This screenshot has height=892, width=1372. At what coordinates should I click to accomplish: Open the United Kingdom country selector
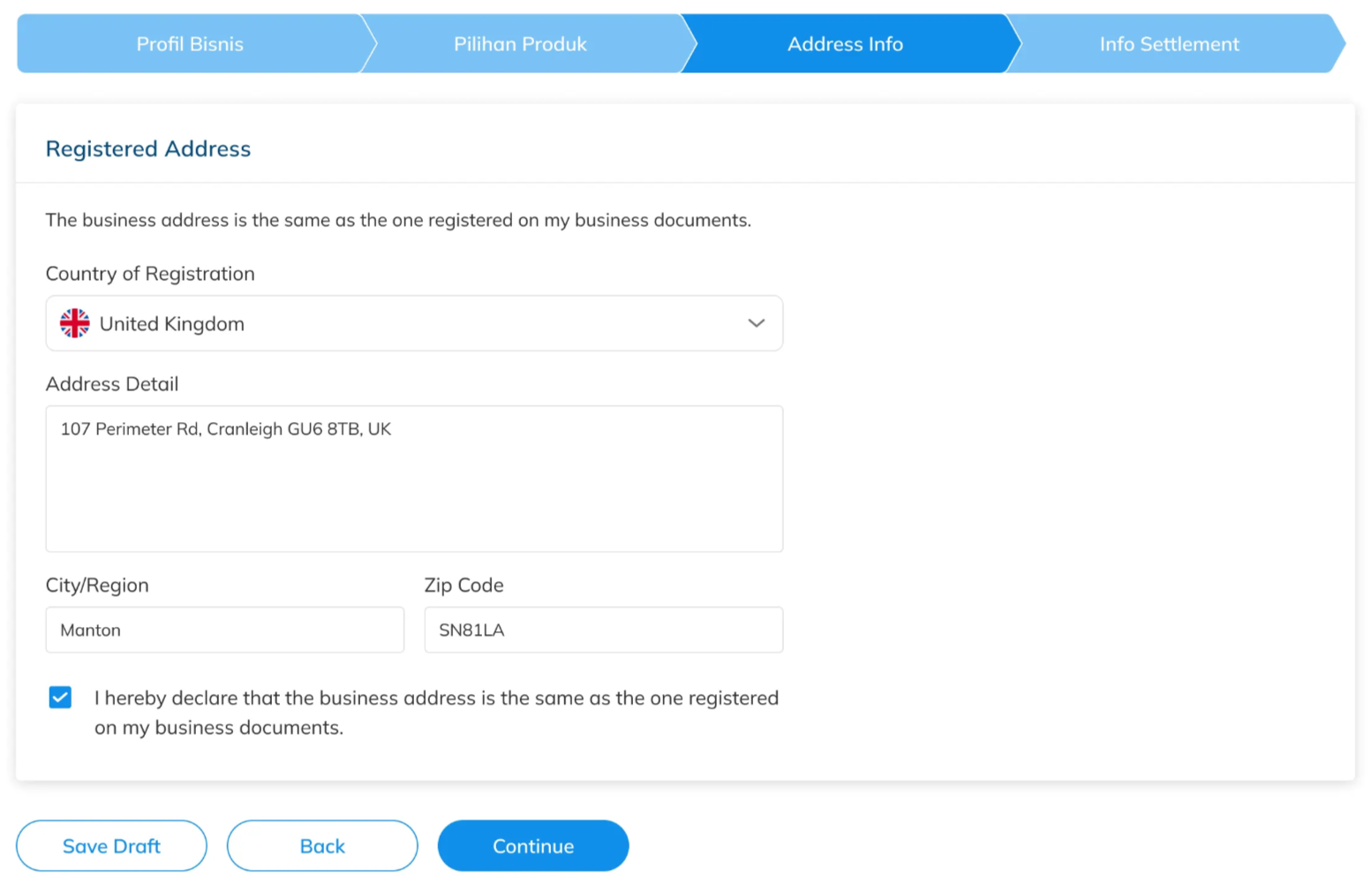coord(413,323)
